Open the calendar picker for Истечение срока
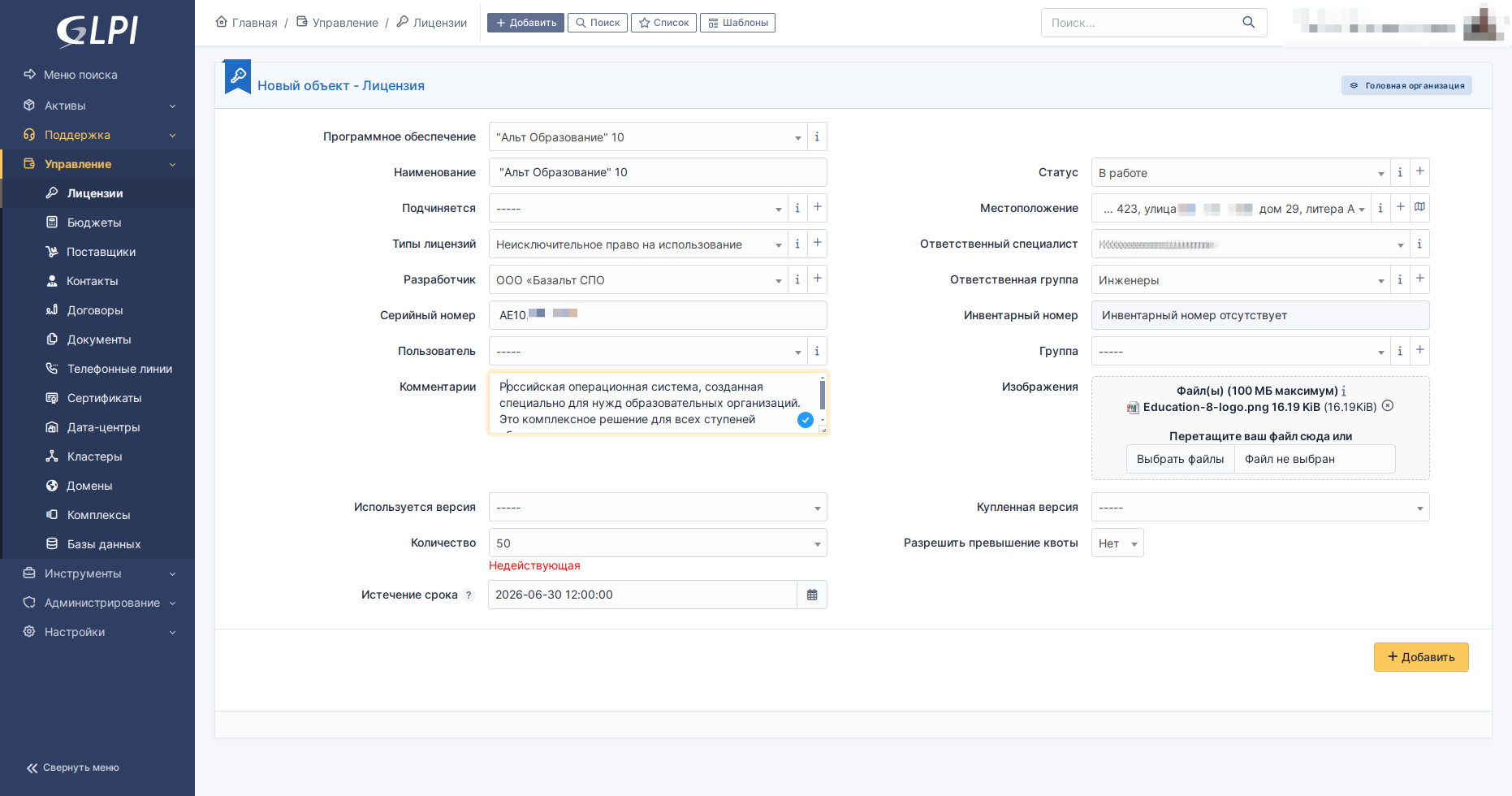Image resolution: width=1512 pixels, height=796 pixels. pyautogui.click(x=812, y=595)
